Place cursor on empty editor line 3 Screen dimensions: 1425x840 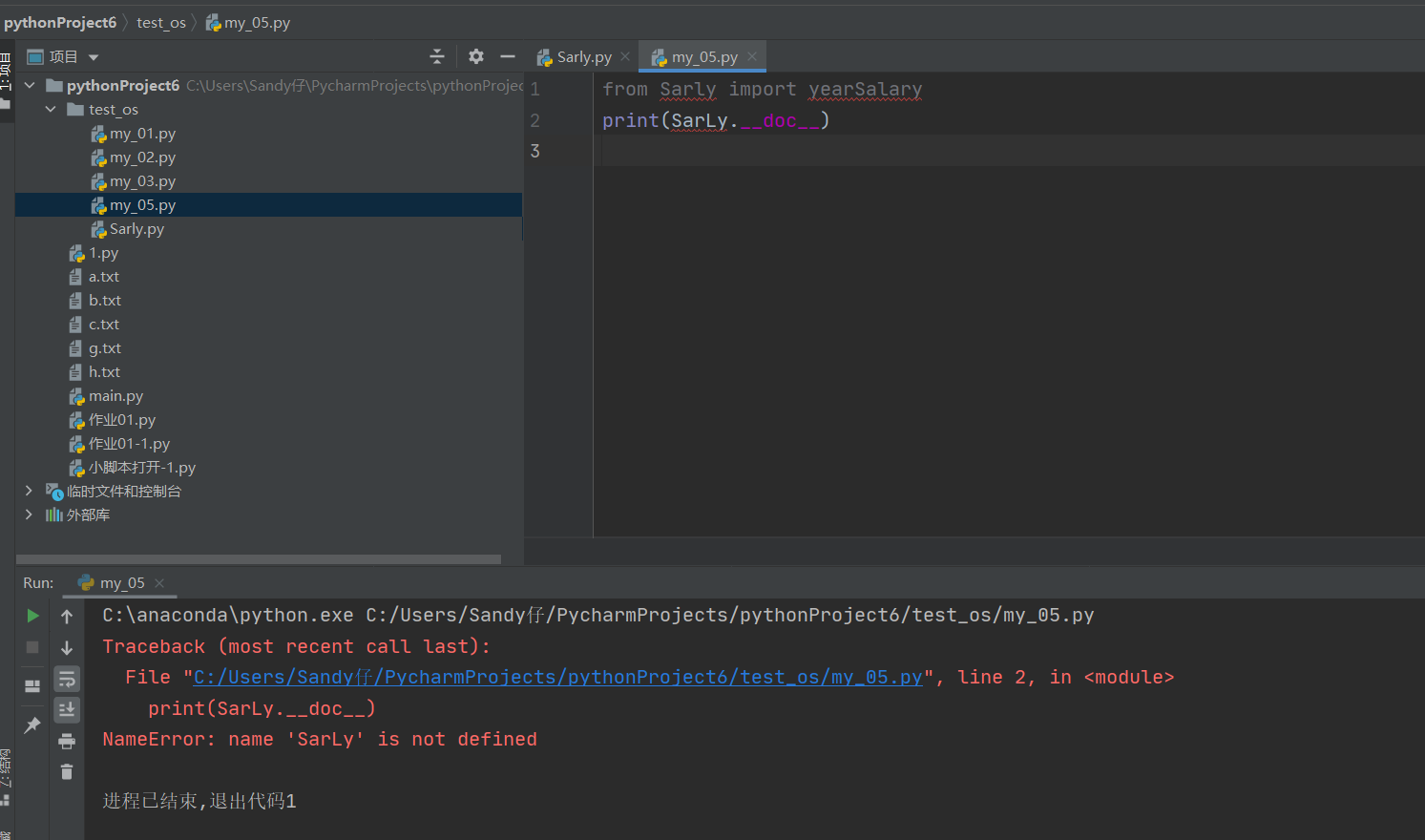1009,151
